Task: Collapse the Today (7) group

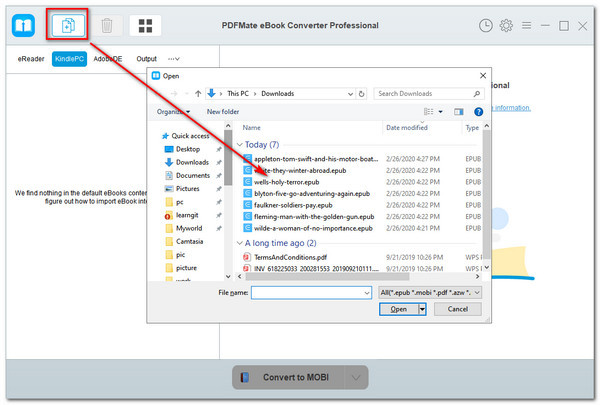Action: [240, 145]
